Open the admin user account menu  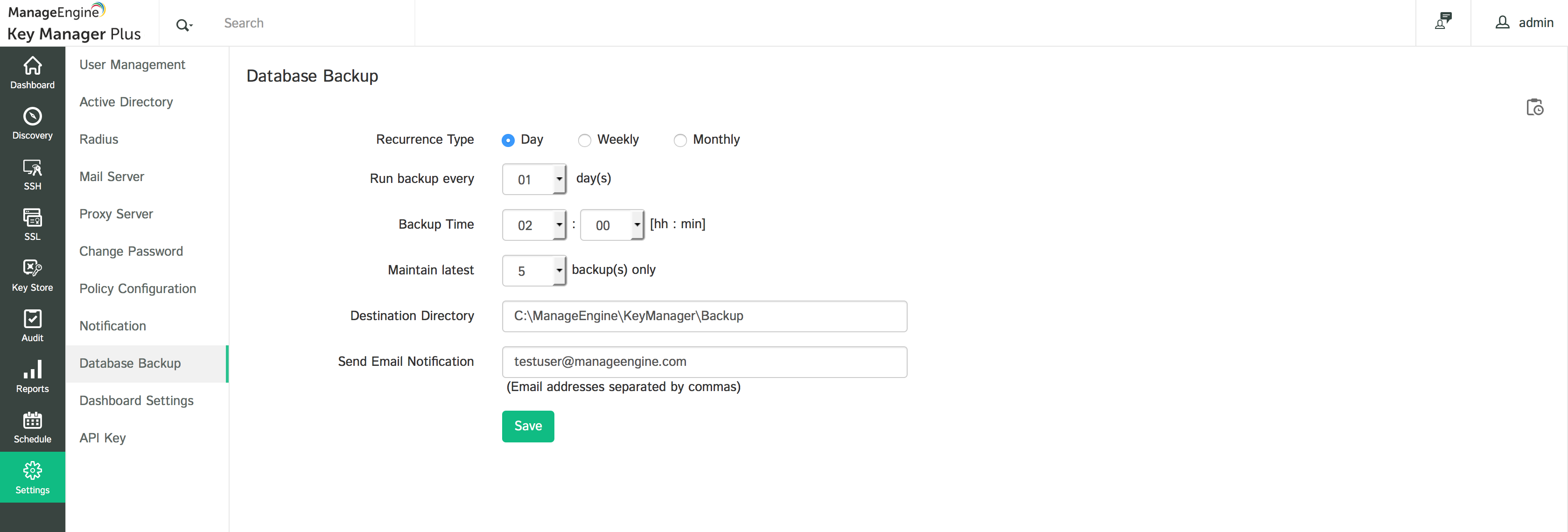coord(1524,22)
